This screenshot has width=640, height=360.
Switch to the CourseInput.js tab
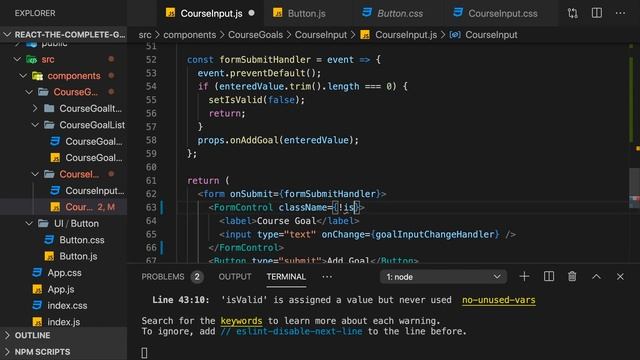click(x=211, y=13)
